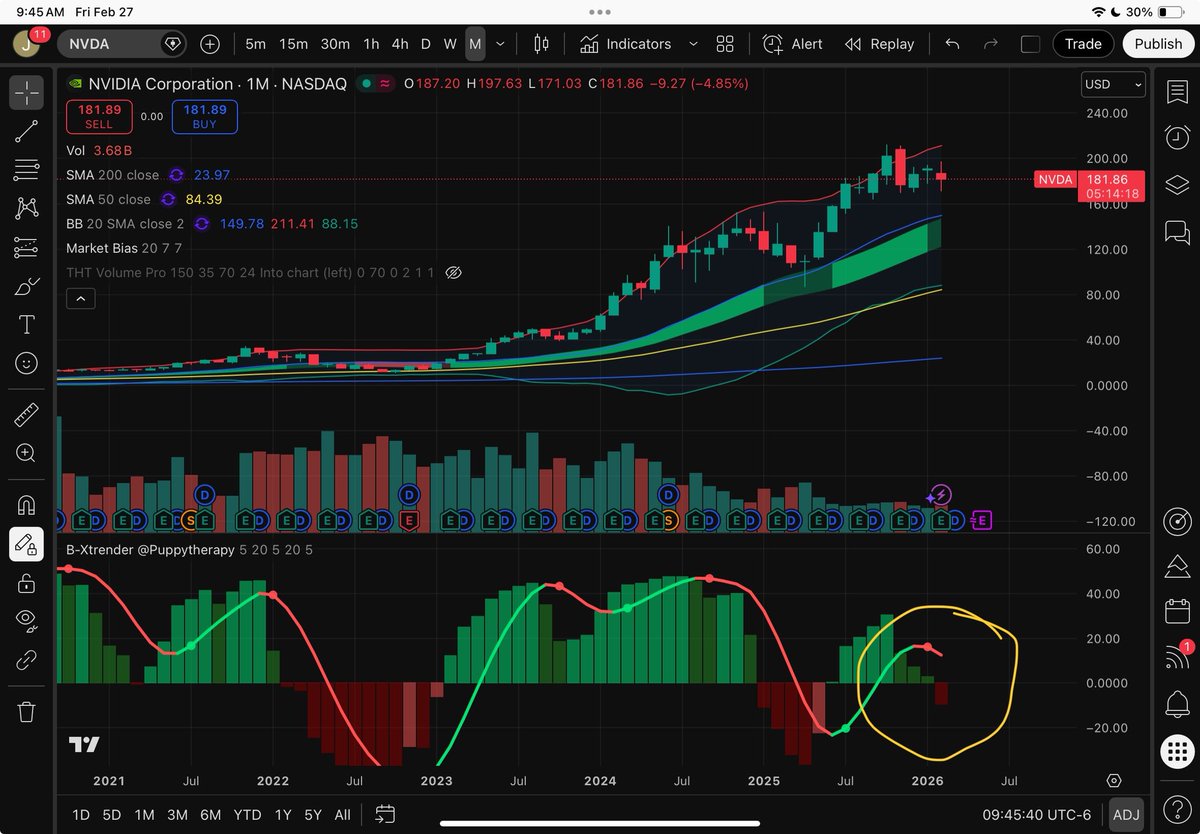Image resolution: width=1200 pixels, height=834 pixels.
Task: Publish the chart idea
Action: [x=1158, y=44]
